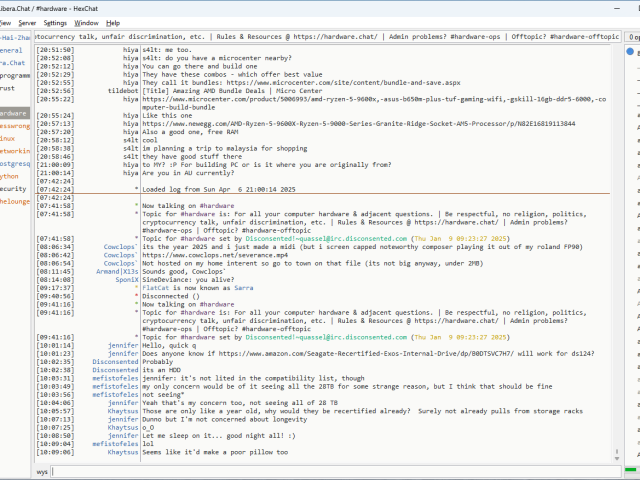Click the green lag meter indicator
The image size is (640, 480).
632,470
